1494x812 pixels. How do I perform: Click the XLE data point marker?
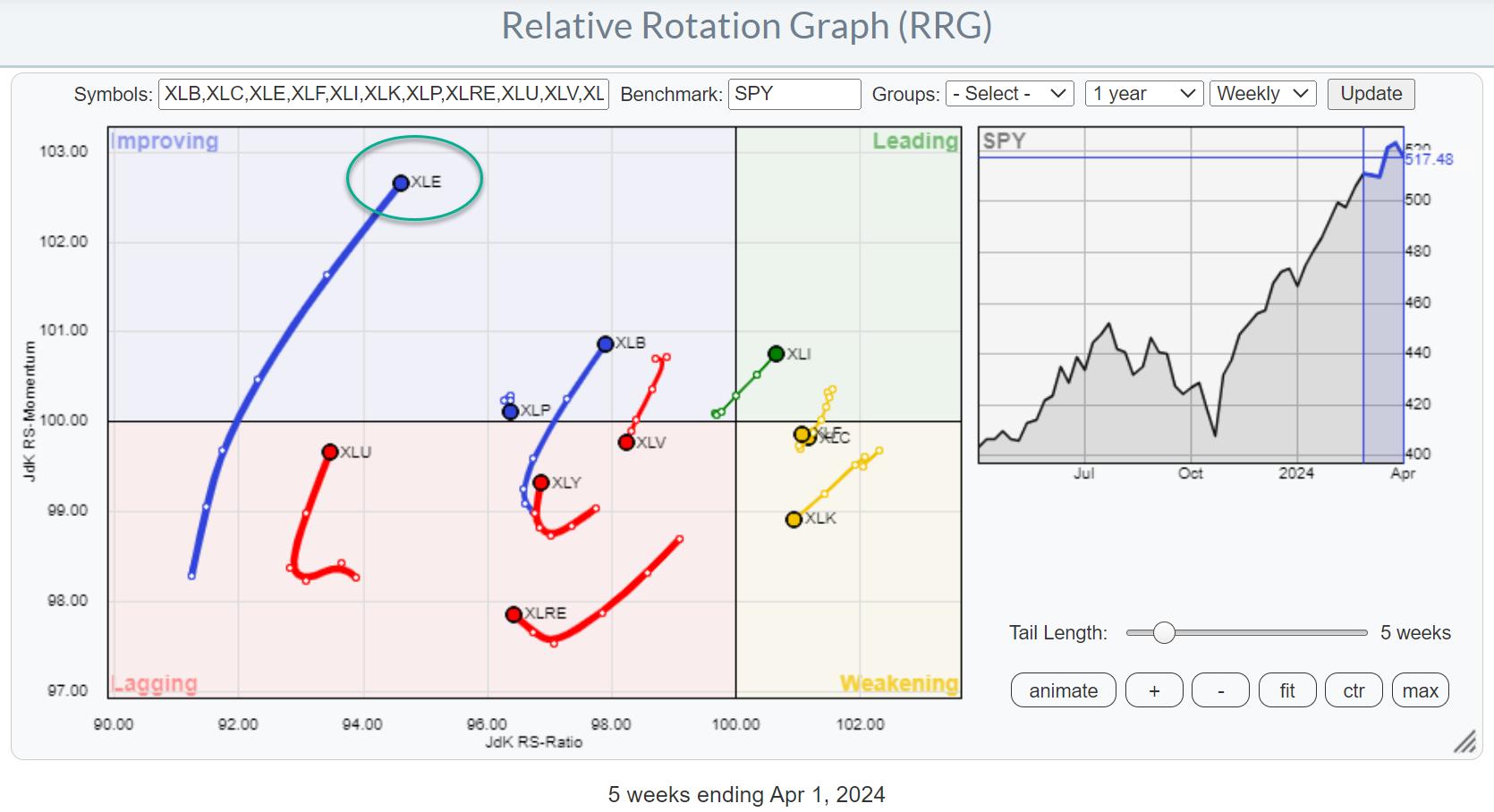(x=401, y=182)
